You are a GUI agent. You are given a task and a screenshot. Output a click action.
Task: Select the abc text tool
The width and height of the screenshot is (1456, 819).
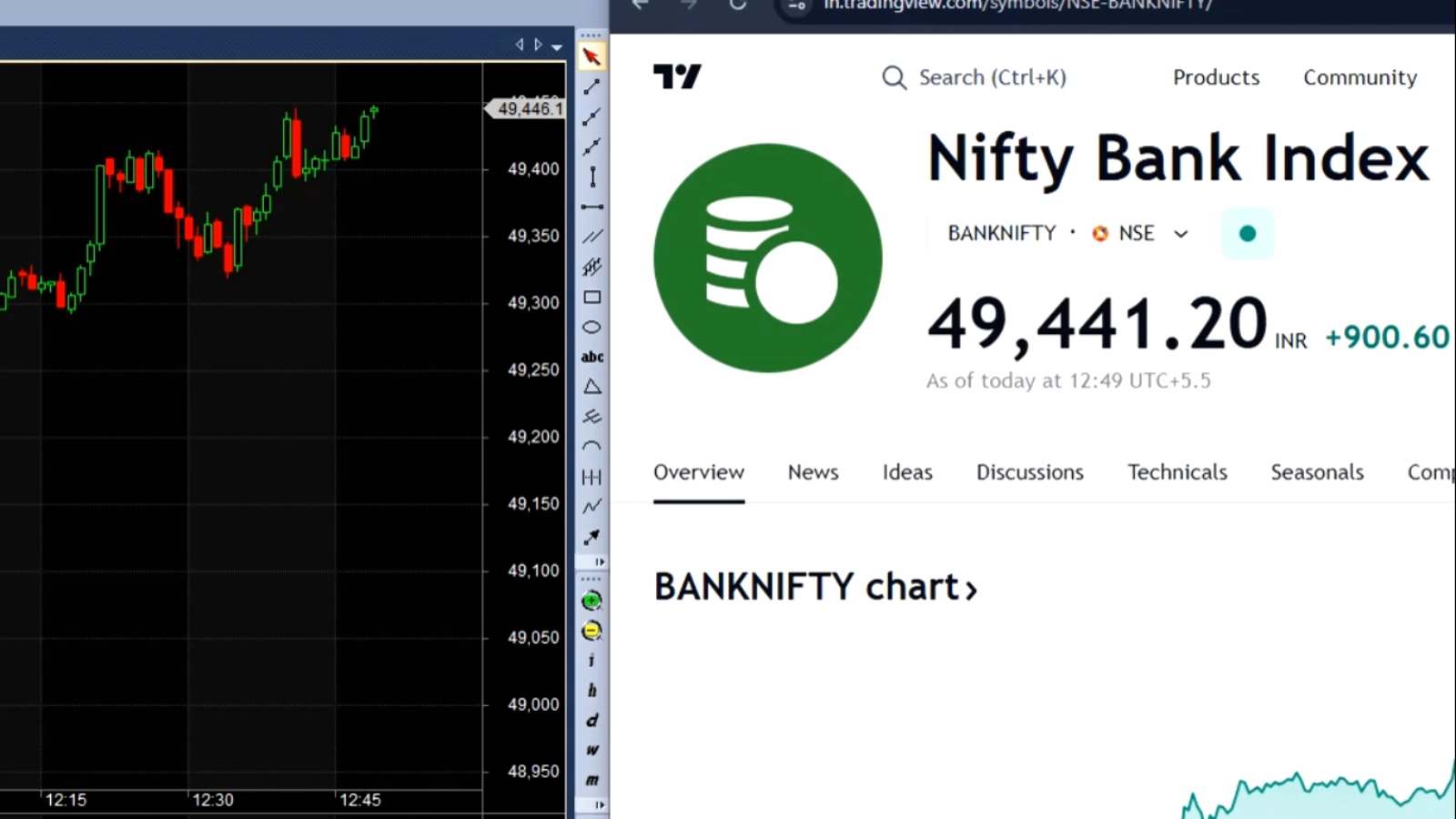[591, 358]
